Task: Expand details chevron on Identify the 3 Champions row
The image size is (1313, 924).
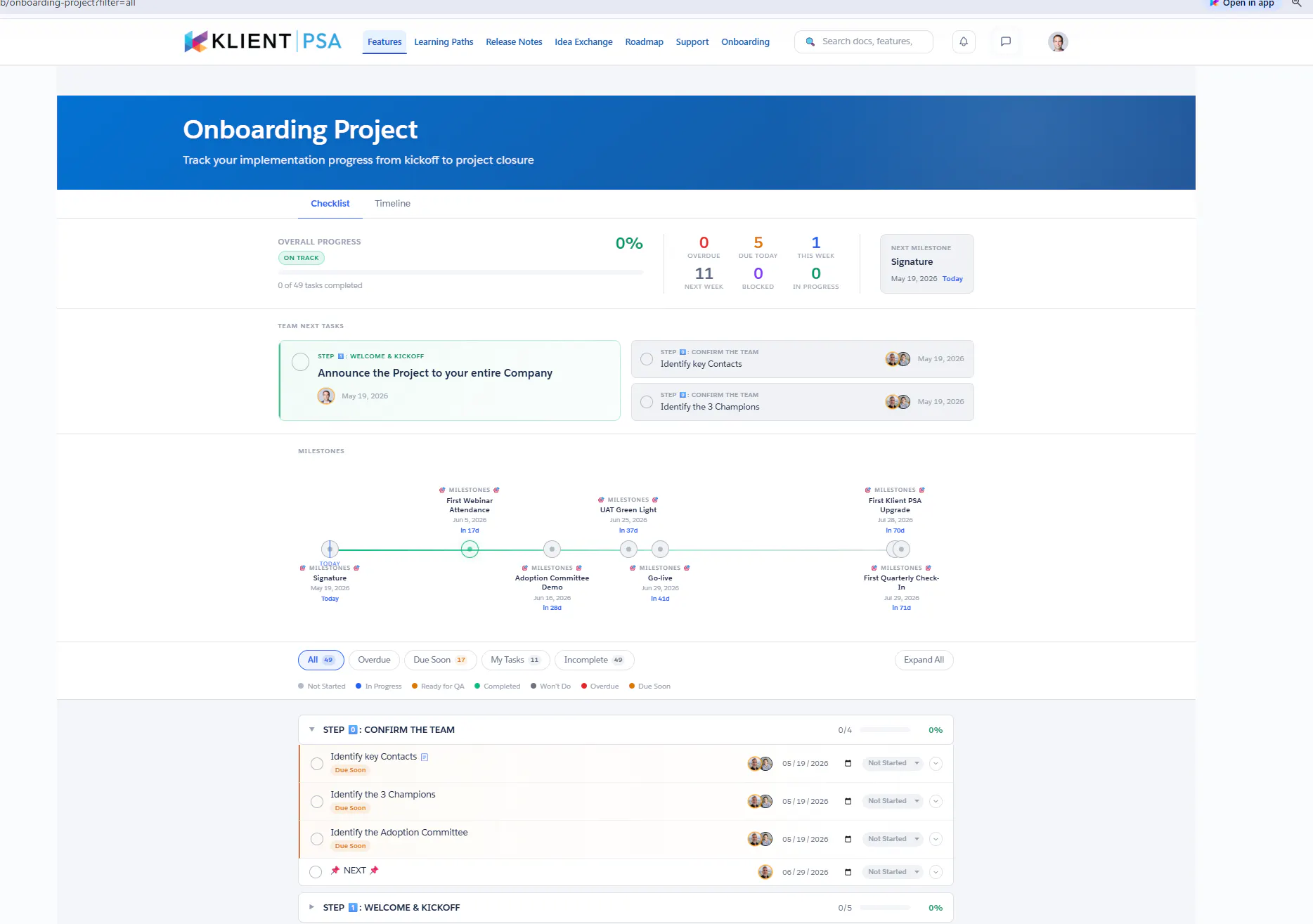Action: point(936,801)
